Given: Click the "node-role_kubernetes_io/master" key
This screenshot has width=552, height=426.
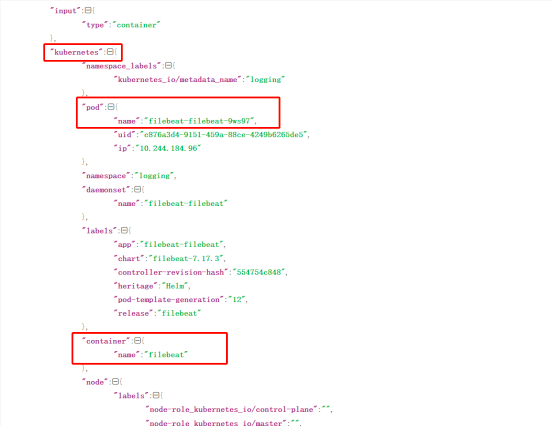Looking at the screenshot, I should click(216, 423).
